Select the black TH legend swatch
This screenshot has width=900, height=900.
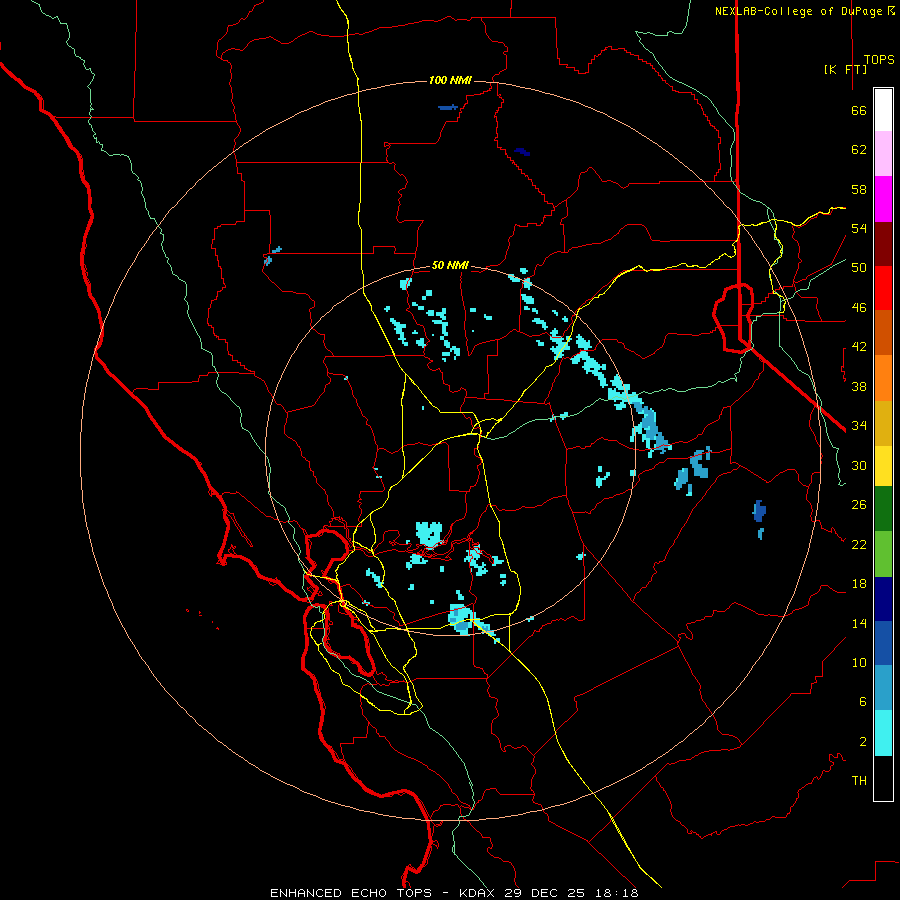[x=883, y=778]
